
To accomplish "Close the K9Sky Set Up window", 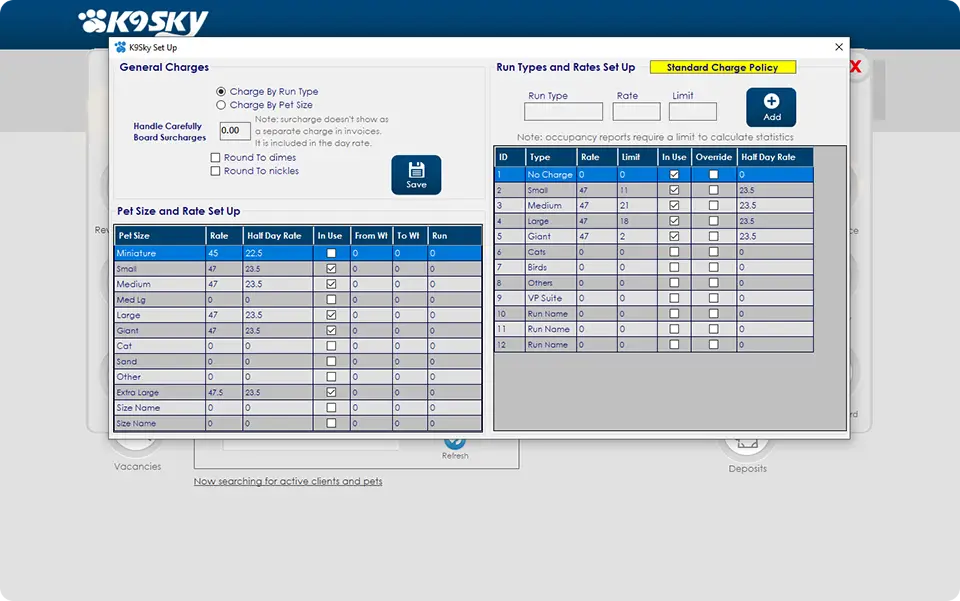I will pyautogui.click(x=839, y=47).
